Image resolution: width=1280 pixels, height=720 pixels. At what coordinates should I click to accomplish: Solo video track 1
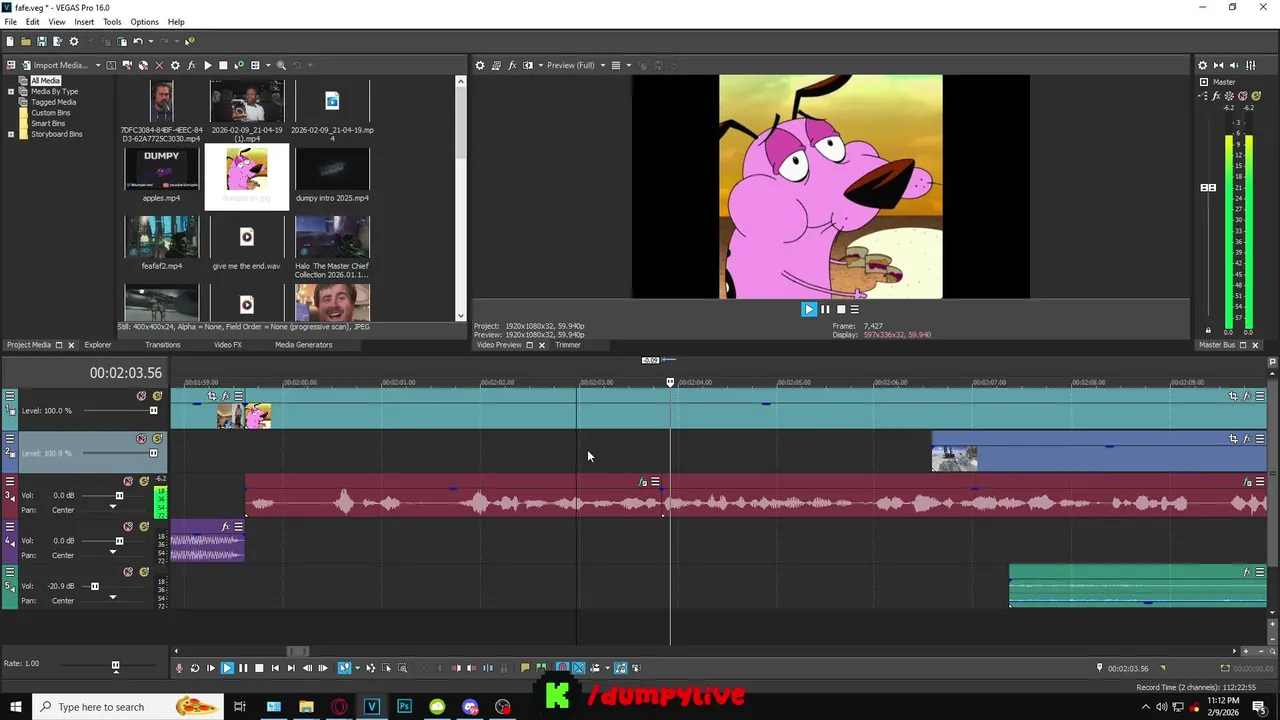tap(157, 396)
